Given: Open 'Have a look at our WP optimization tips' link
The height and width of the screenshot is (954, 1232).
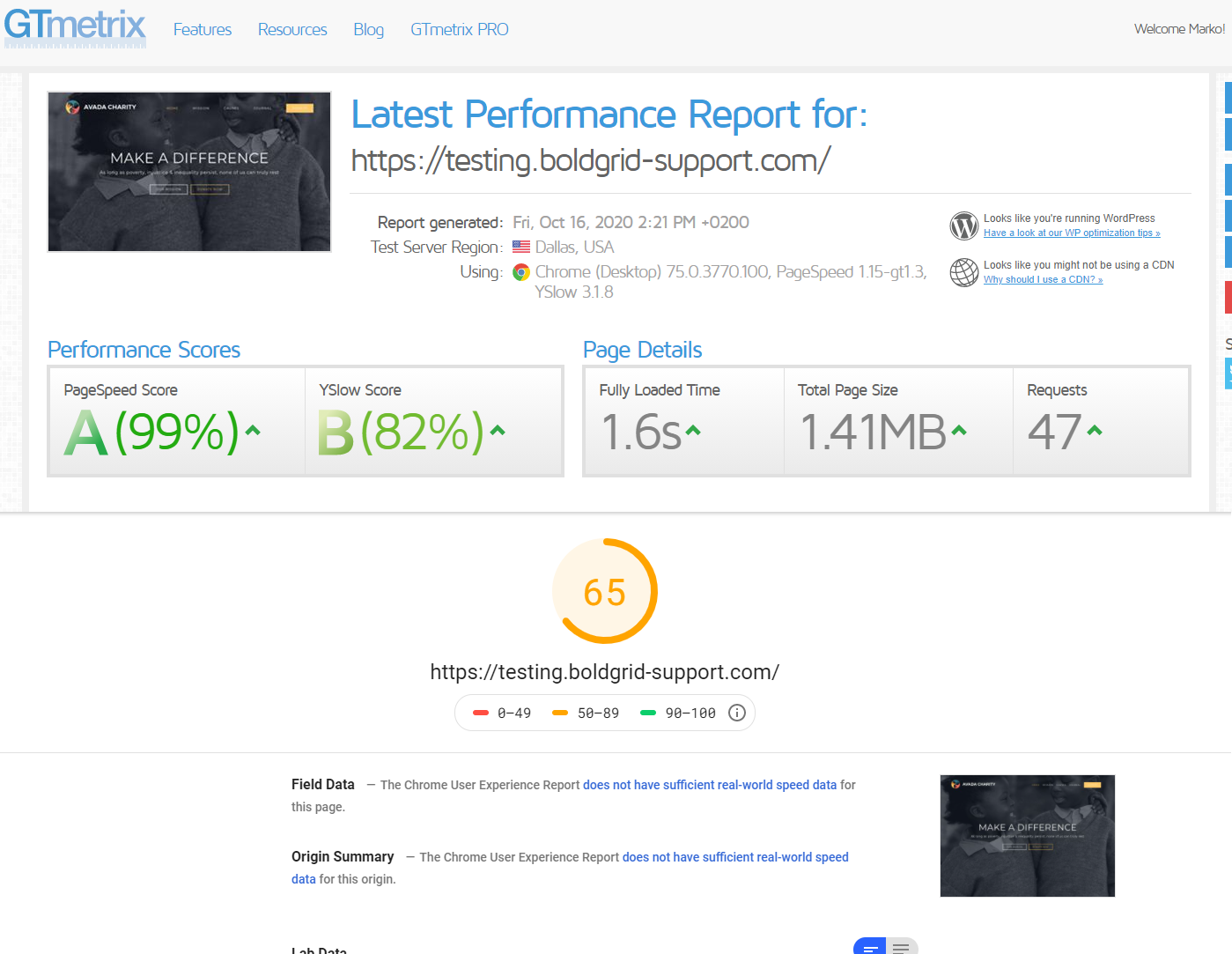Looking at the screenshot, I should [x=1072, y=233].
